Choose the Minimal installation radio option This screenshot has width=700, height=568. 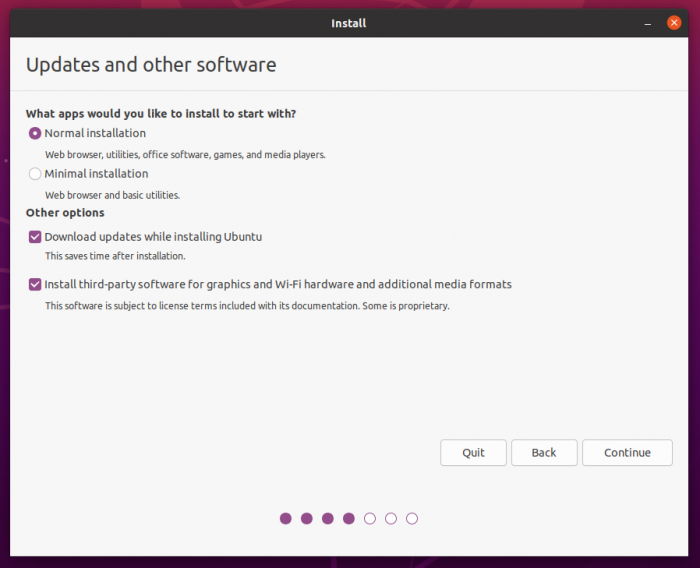[x=36, y=174]
